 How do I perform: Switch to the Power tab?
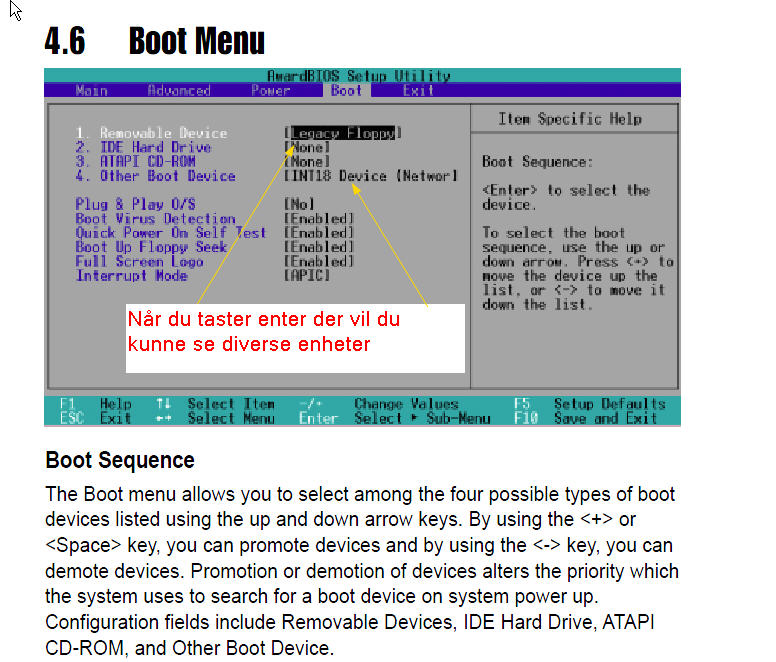270,91
